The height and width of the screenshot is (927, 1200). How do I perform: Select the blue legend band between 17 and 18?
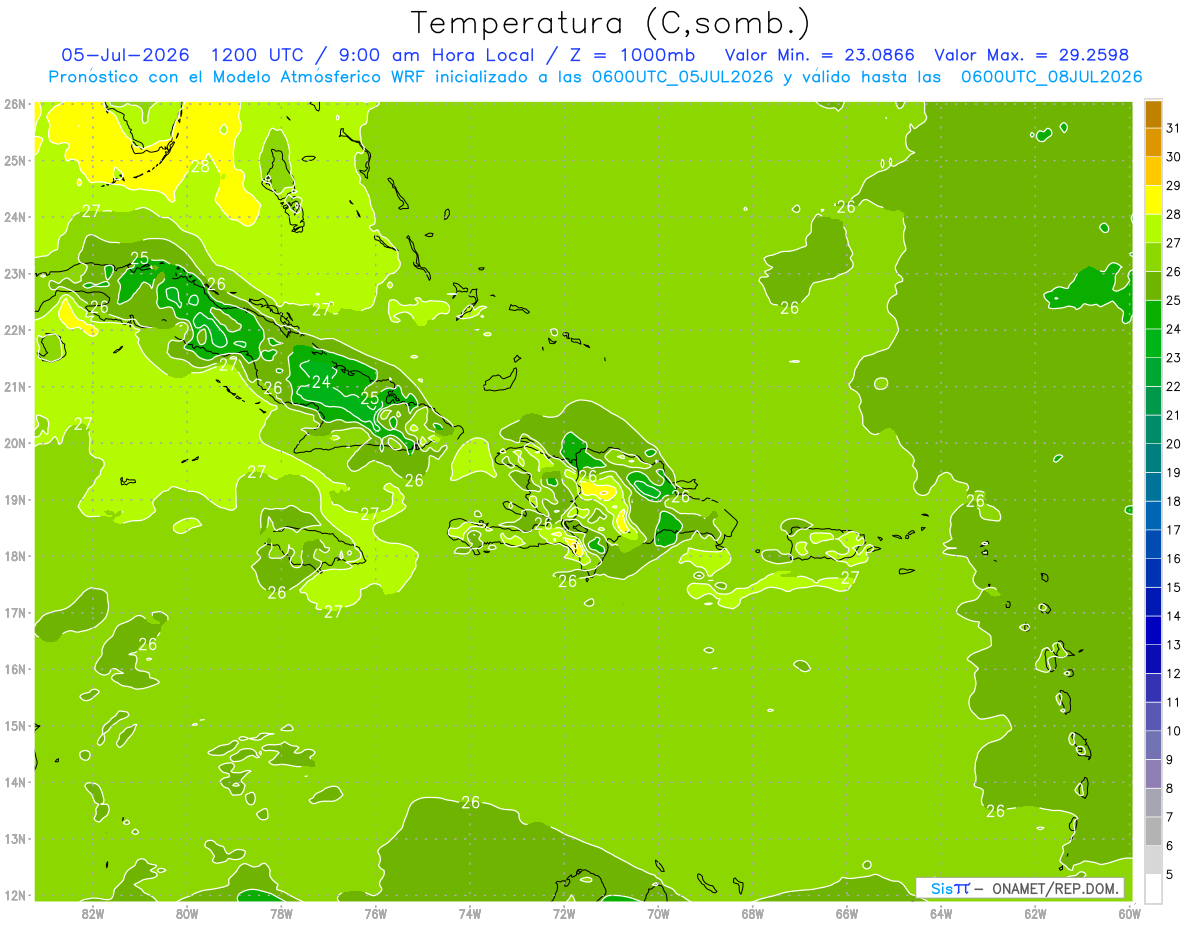pyautogui.click(x=1153, y=515)
